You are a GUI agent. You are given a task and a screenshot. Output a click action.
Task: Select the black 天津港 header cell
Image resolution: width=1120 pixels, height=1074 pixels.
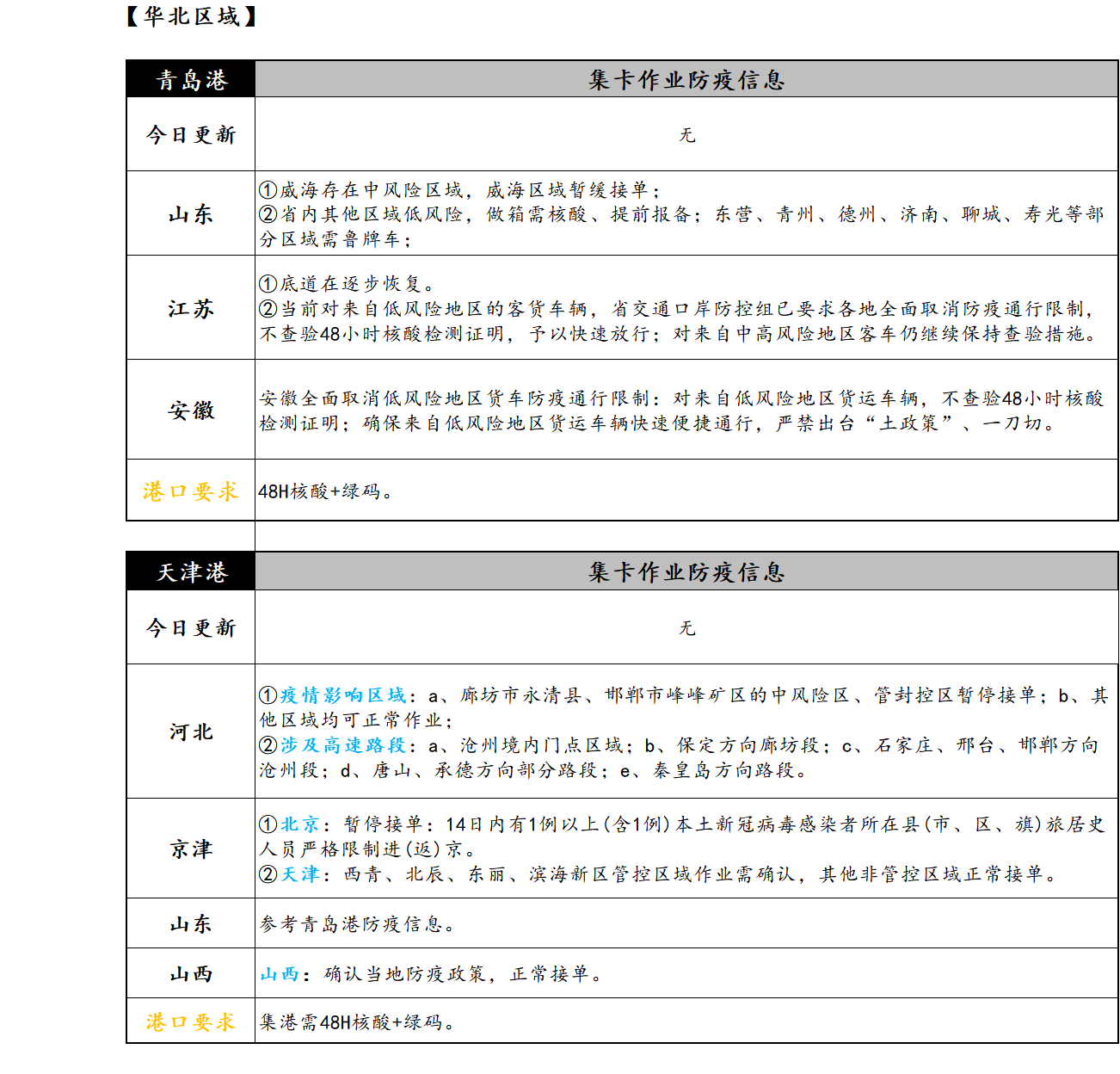[191, 572]
